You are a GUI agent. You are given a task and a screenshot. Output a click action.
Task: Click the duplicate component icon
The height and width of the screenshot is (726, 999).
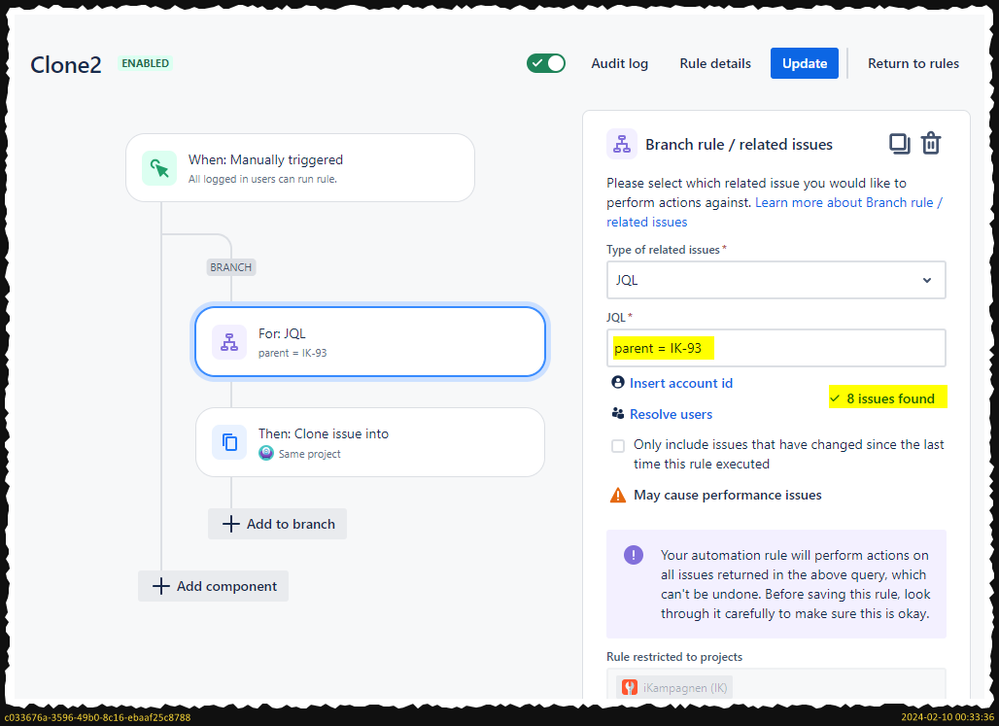[x=899, y=144]
